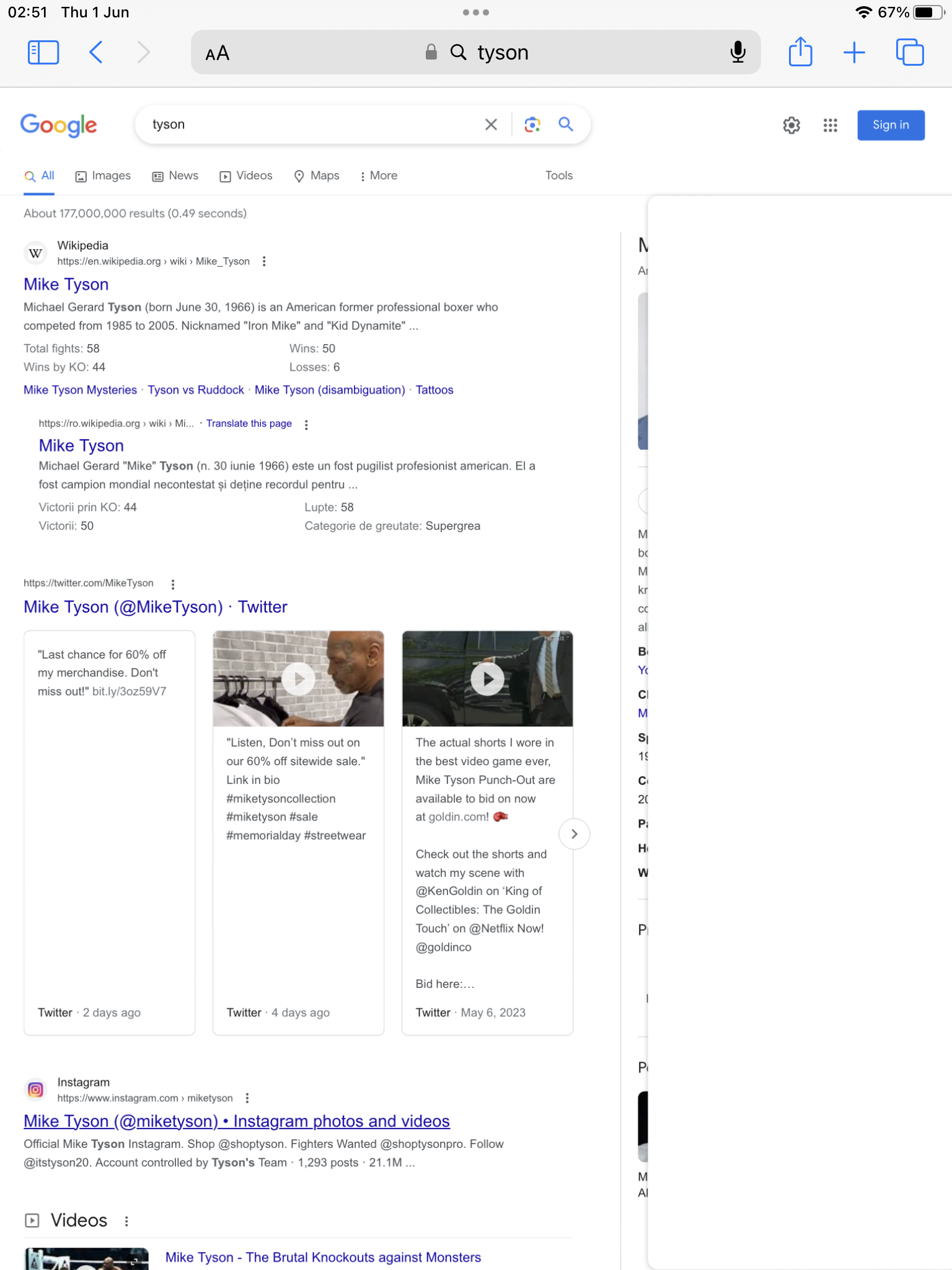Clear the tyson search query
The height and width of the screenshot is (1270, 952).
point(491,125)
